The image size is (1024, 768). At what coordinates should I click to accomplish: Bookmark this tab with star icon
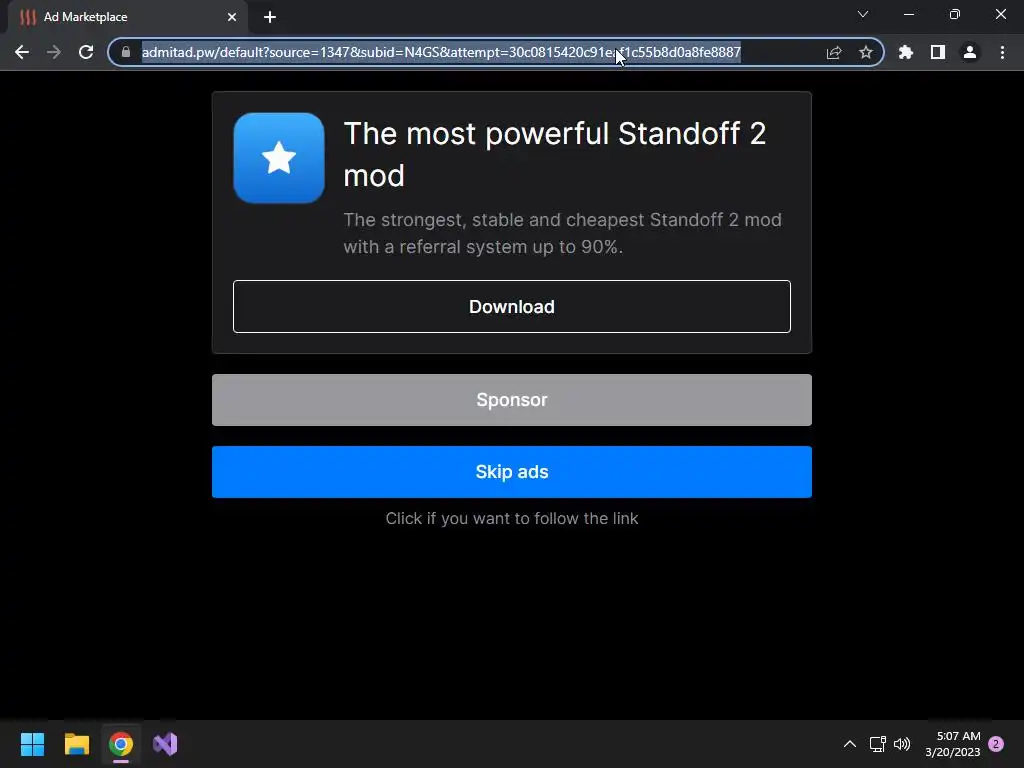[x=865, y=52]
